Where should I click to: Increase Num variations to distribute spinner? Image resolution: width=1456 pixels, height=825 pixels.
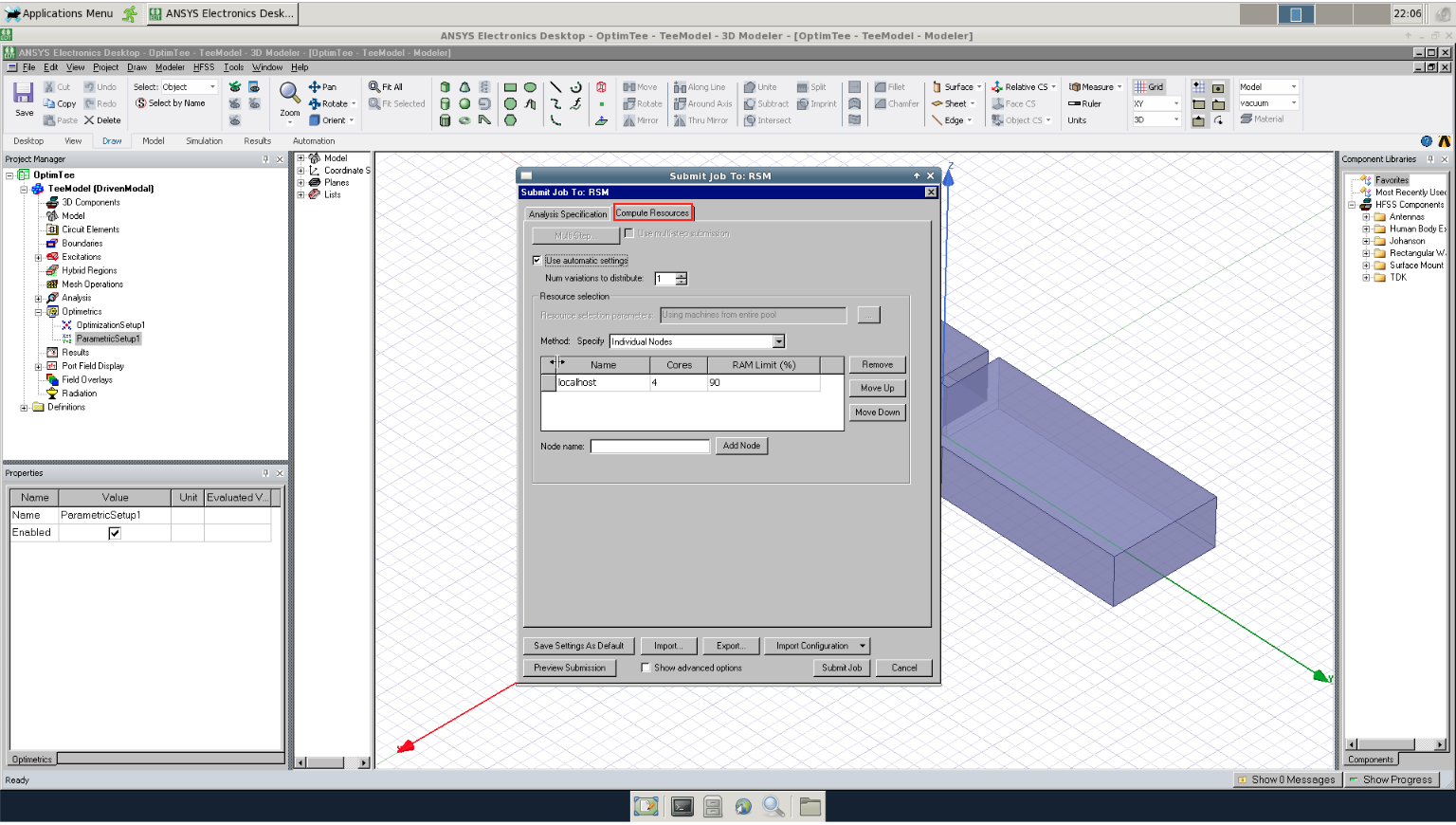pos(681,276)
